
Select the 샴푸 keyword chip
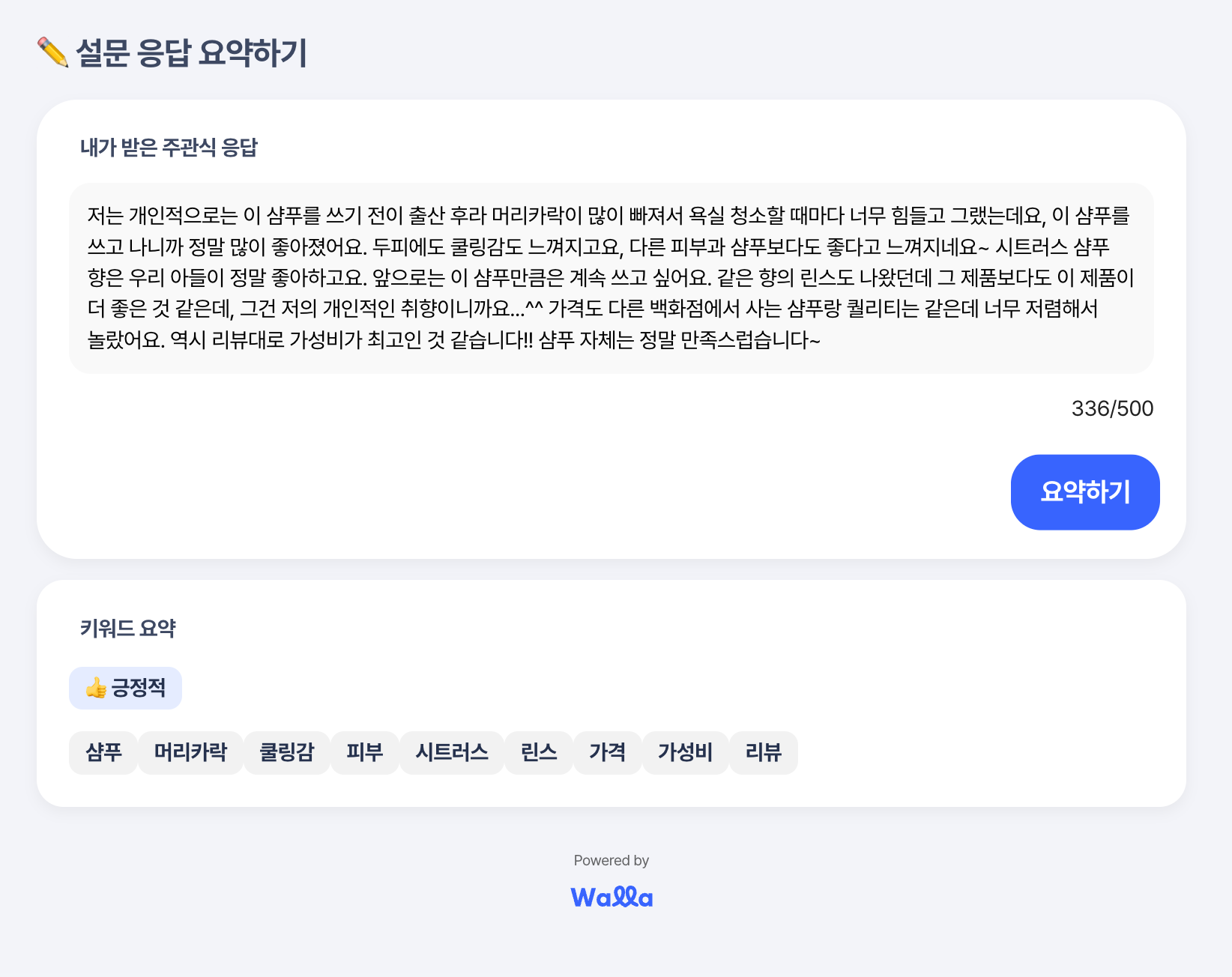103,752
